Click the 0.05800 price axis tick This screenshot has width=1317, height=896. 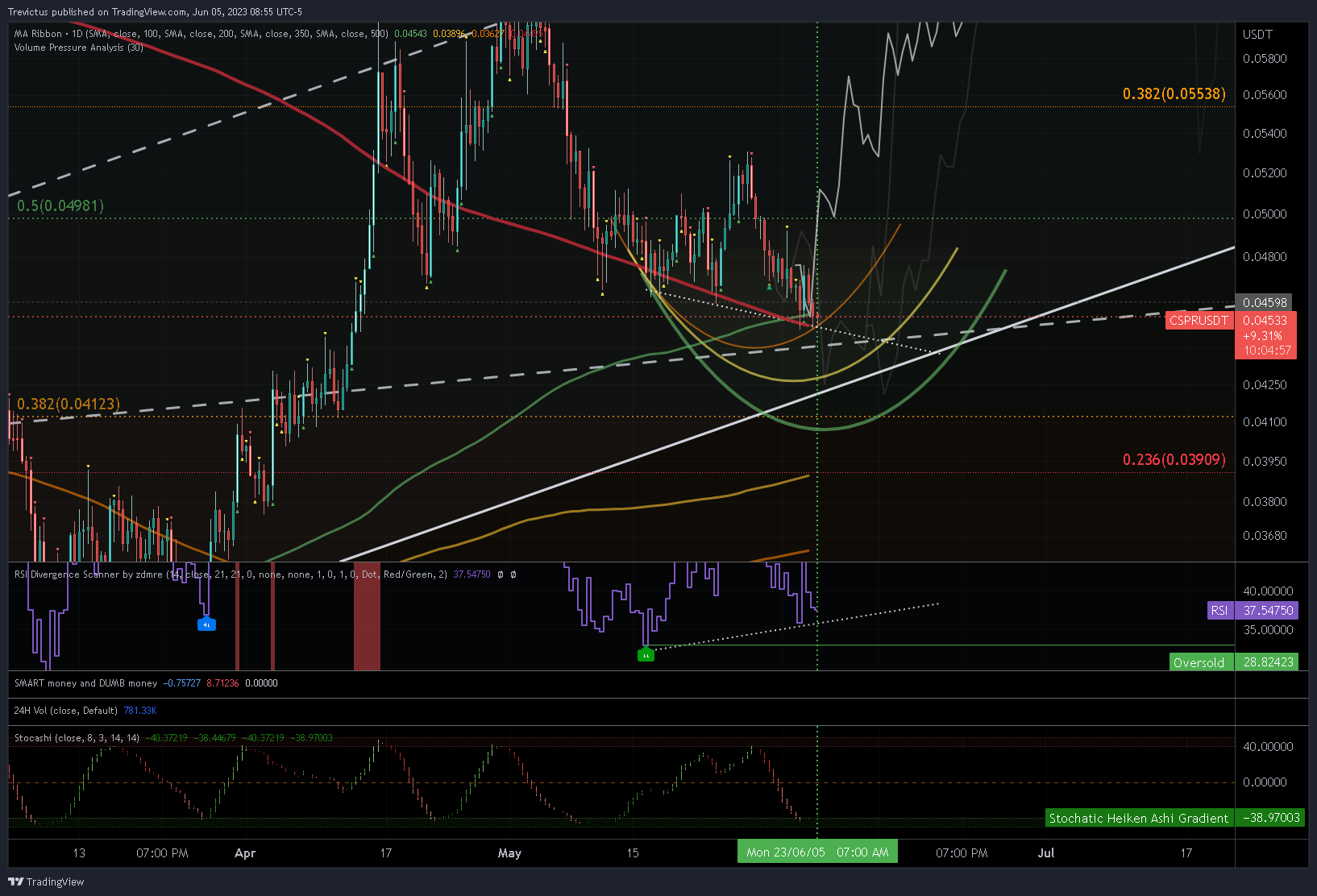point(1265,59)
